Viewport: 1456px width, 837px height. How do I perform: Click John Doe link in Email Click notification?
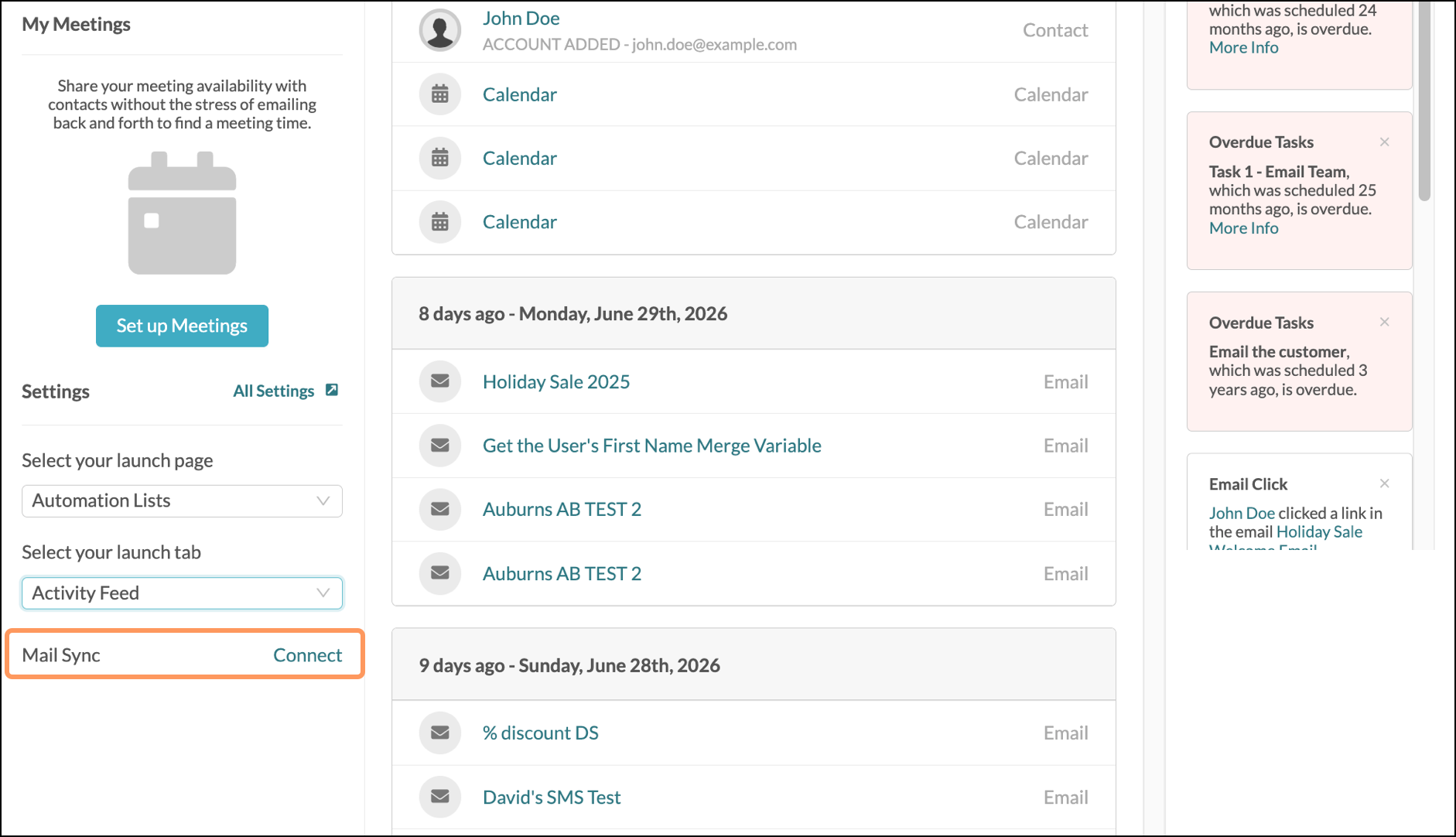point(1242,513)
